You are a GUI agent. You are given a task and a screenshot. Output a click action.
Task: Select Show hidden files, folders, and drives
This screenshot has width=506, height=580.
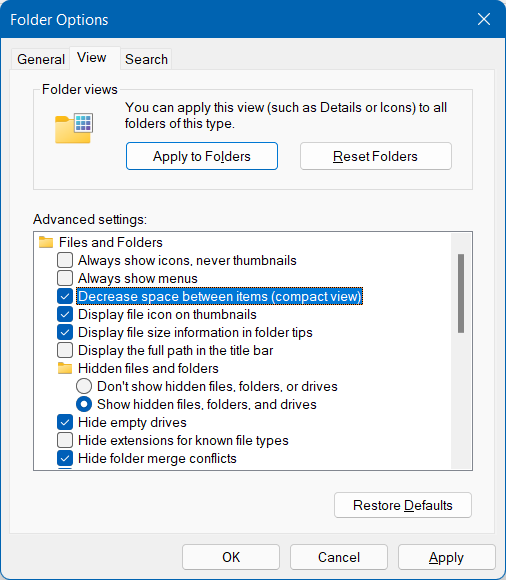click(84, 404)
